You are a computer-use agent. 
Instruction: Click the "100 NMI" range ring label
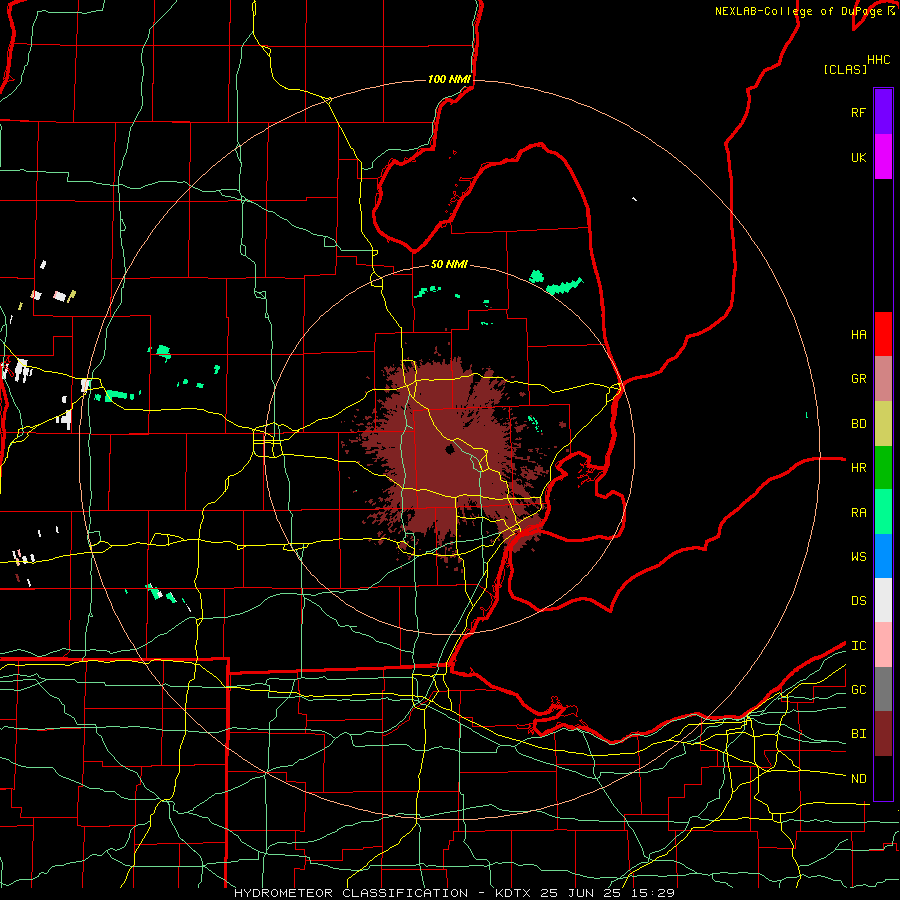449,79
